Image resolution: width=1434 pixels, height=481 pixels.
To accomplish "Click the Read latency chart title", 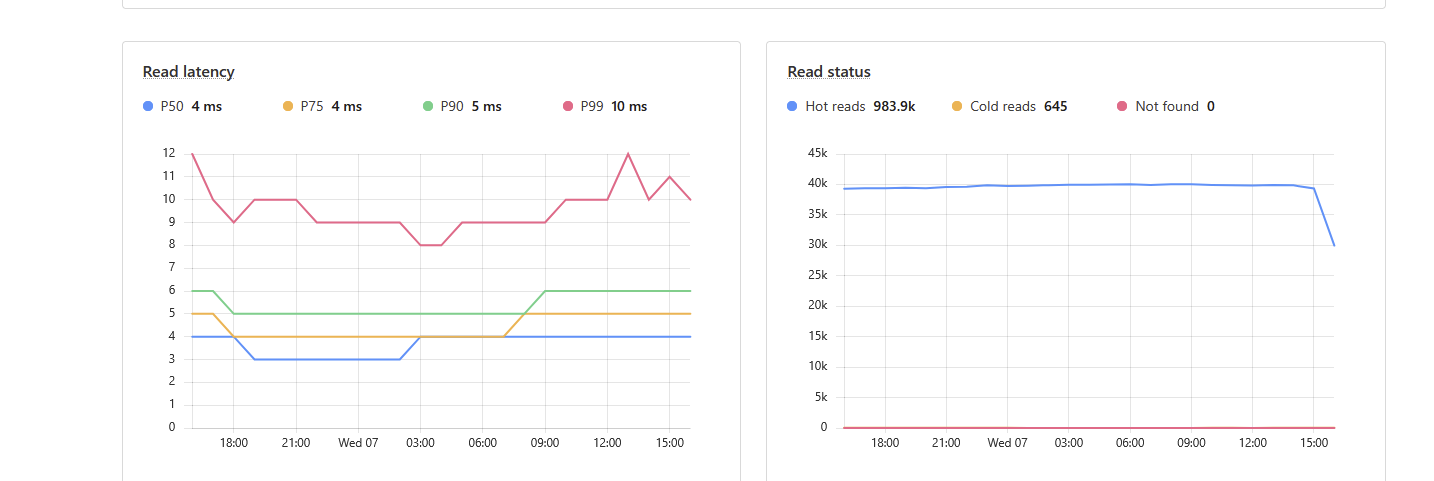I will [189, 72].
